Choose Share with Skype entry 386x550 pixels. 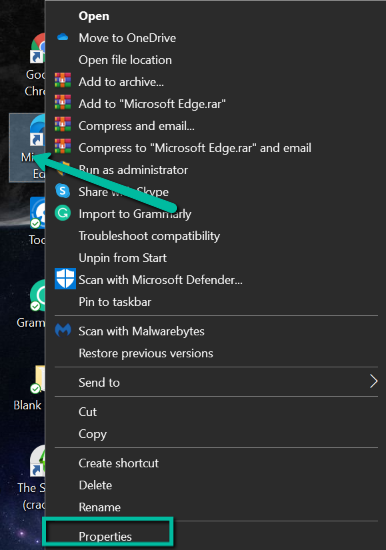pyautogui.click(x=124, y=192)
